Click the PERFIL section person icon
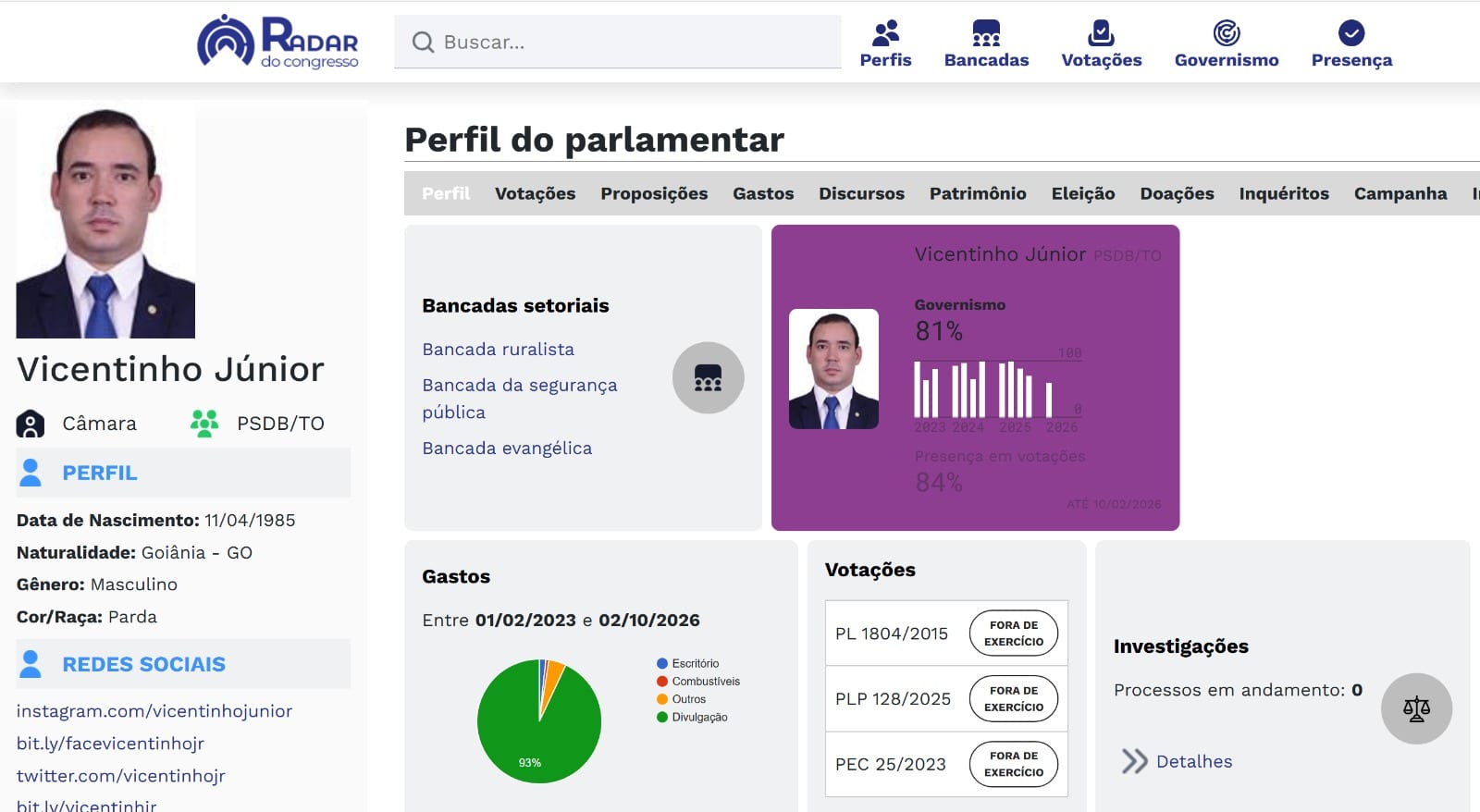Viewport: 1480px width, 812px height. point(31,472)
